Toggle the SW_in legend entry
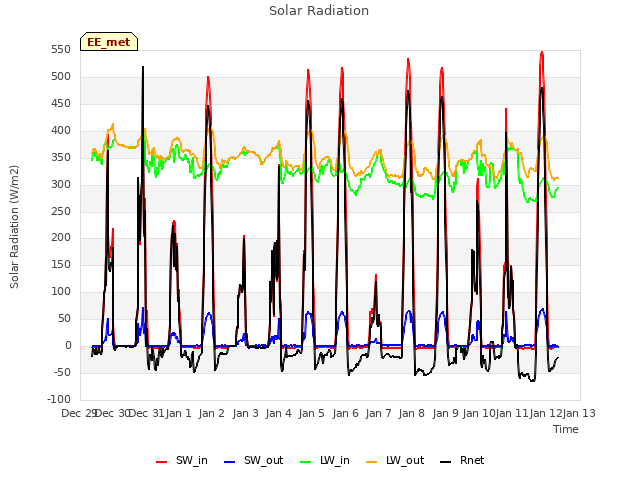Screen dimensions: 640x480 [x=182, y=460]
